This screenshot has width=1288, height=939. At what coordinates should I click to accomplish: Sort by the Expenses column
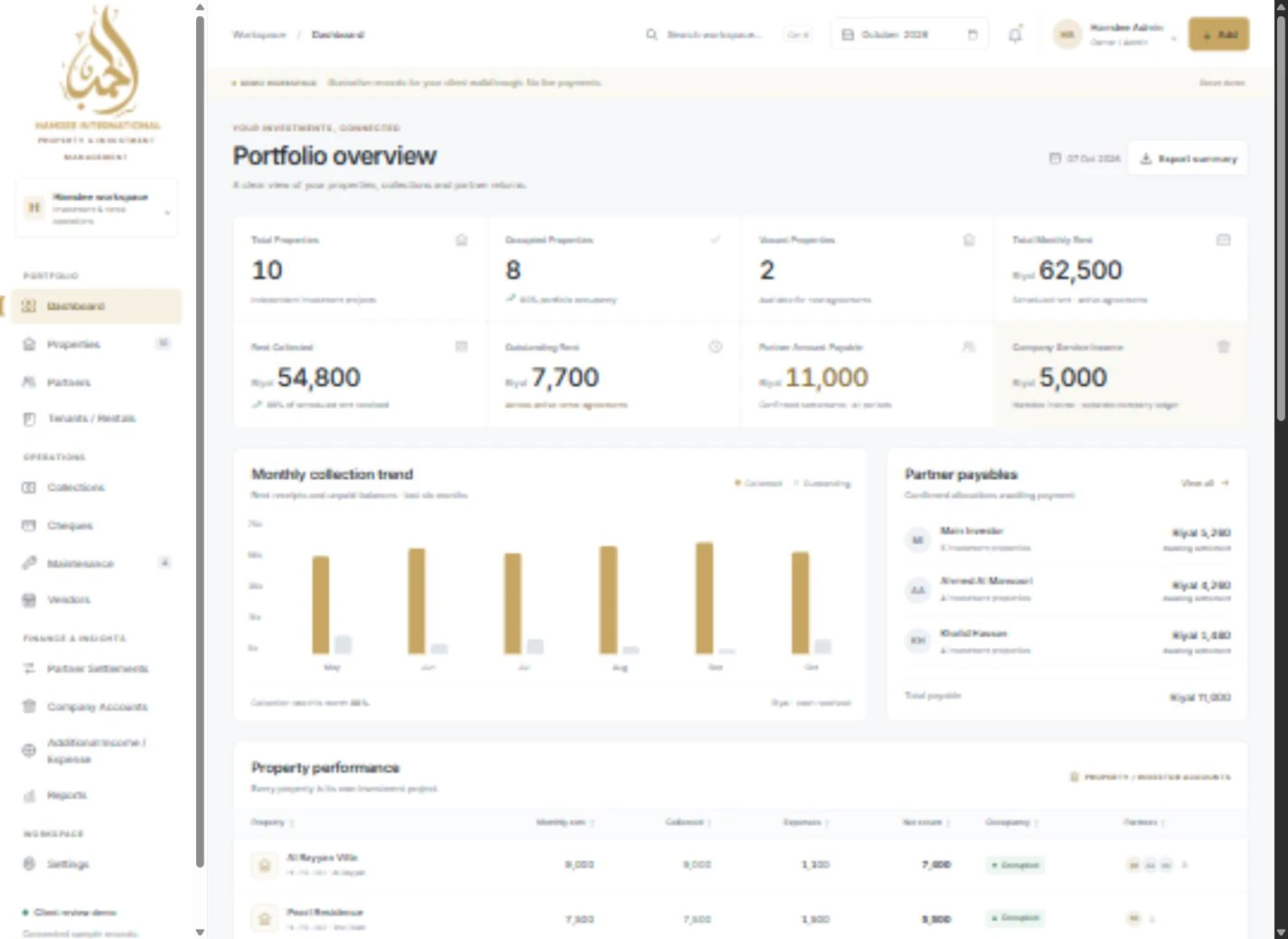point(806,822)
